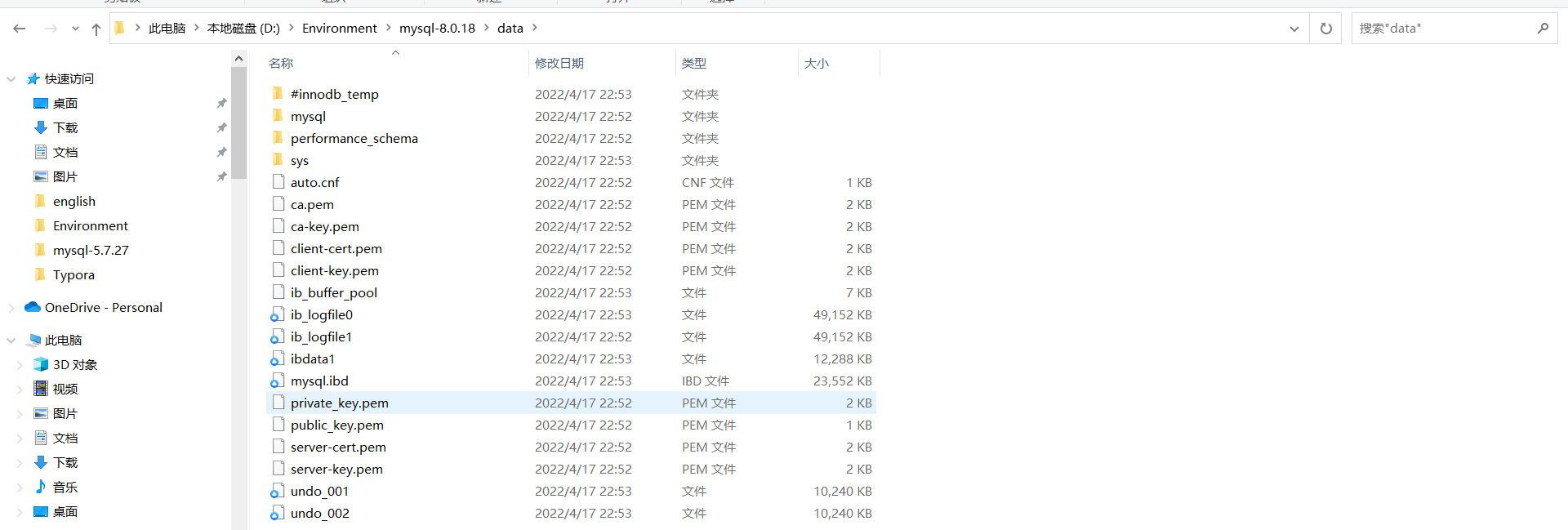Select performance_schema folder icon
1568x530 pixels.
coord(278,138)
